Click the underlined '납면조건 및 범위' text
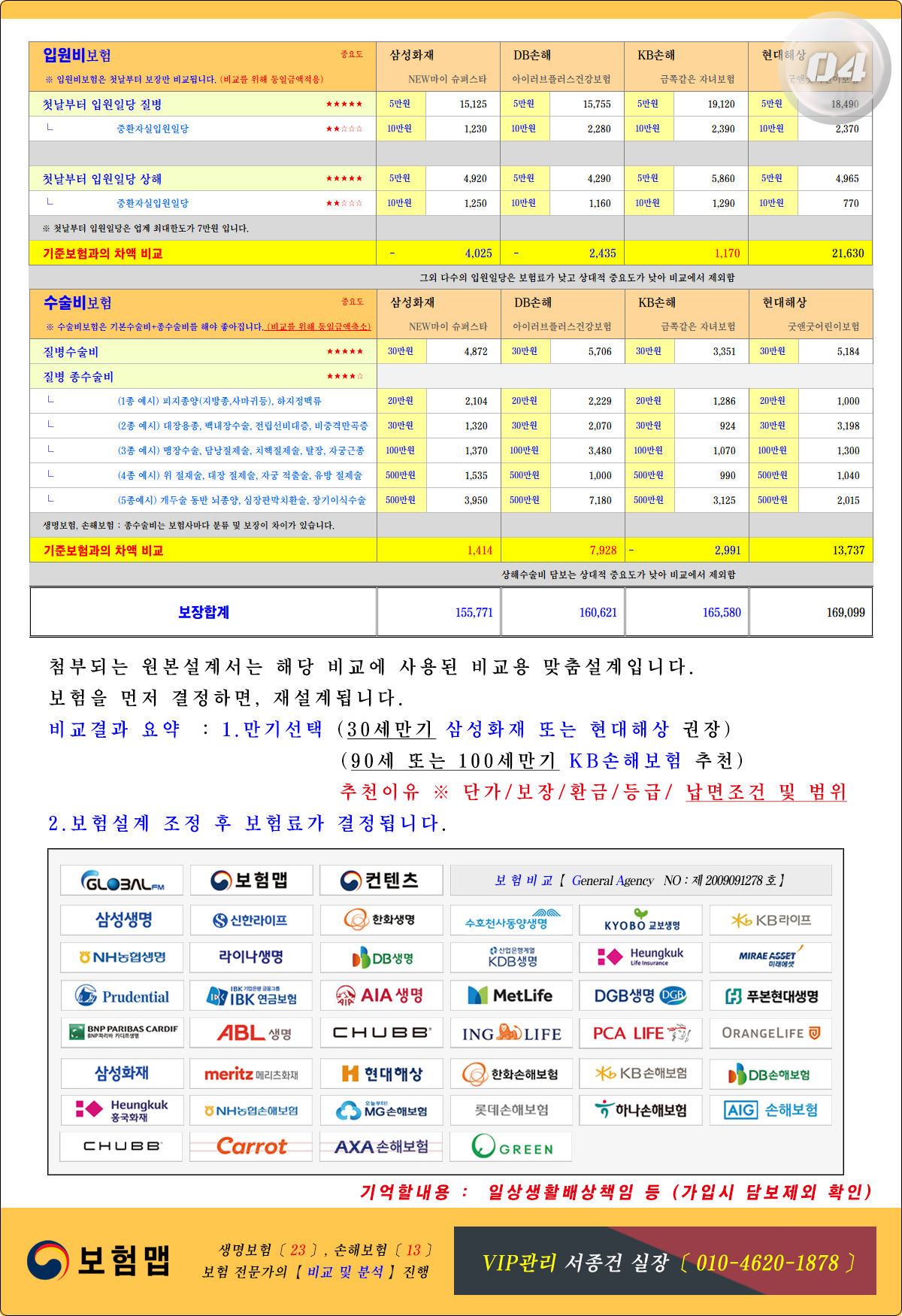 point(766,791)
